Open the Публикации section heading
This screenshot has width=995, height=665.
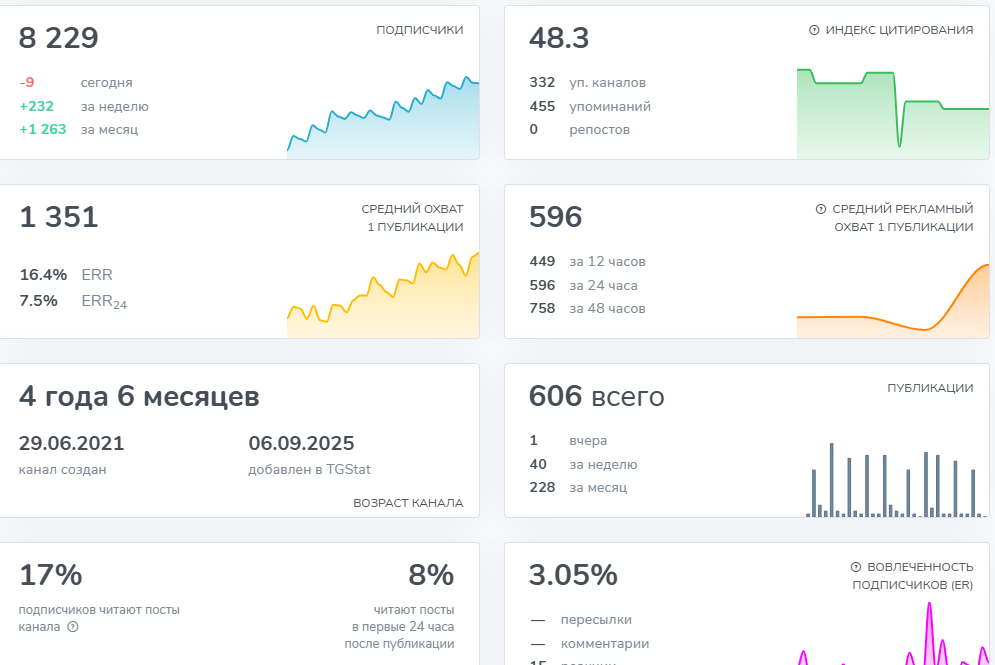[x=930, y=388]
